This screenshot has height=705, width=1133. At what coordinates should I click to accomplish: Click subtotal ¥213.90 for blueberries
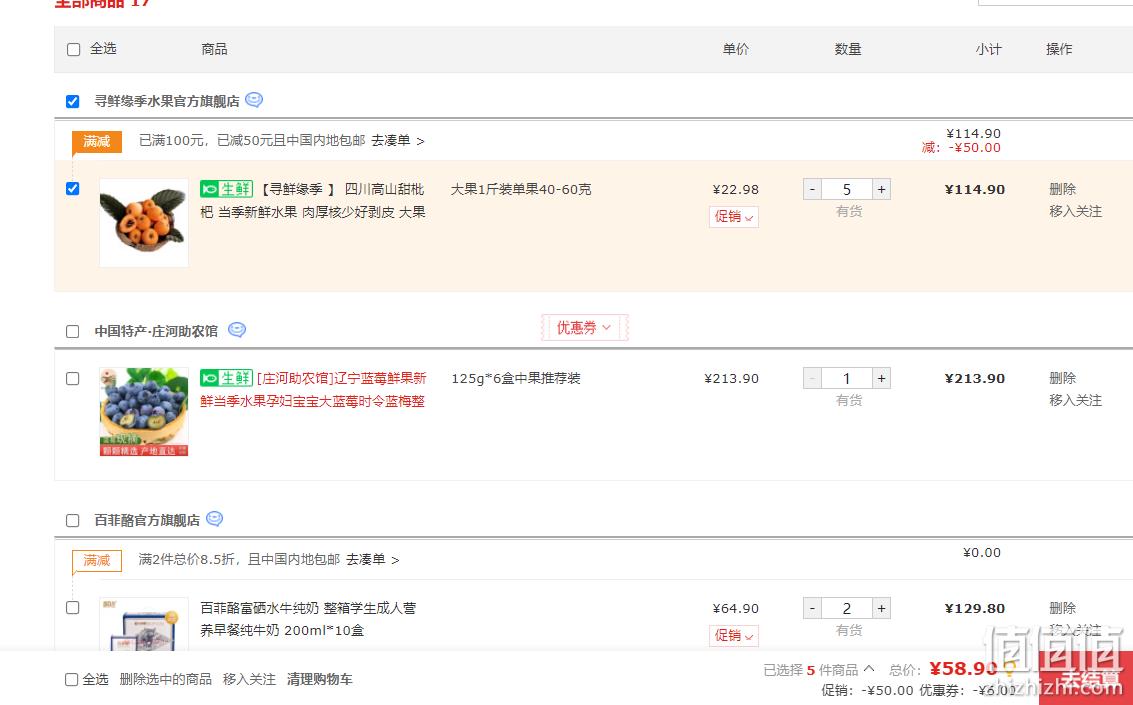tap(975, 378)
